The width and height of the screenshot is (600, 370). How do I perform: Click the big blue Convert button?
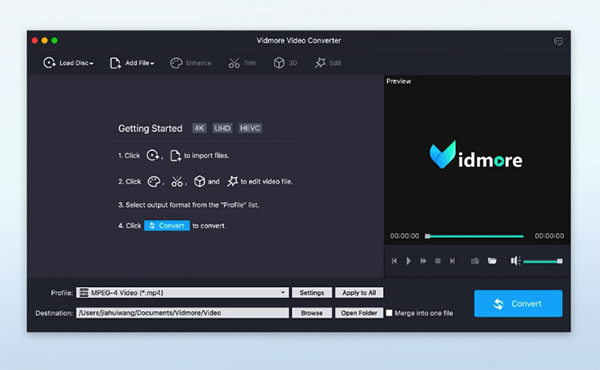point(518,303)
